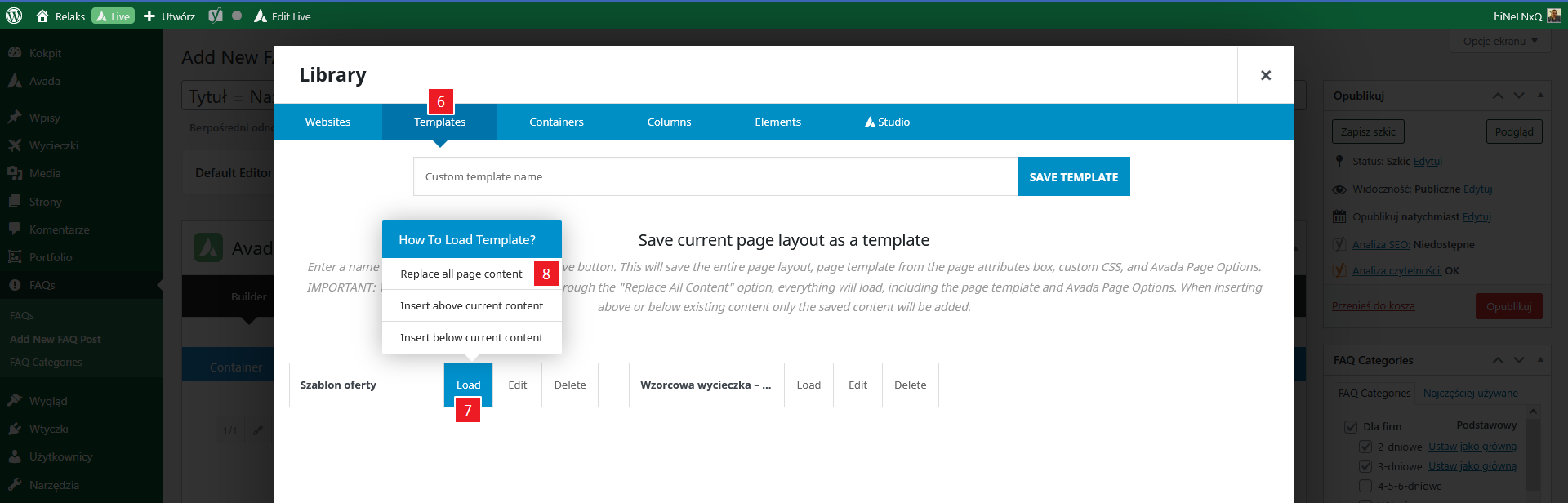1568x503 pixels.
Task: Switch to the Elements tab
Action: pos(777,122)
